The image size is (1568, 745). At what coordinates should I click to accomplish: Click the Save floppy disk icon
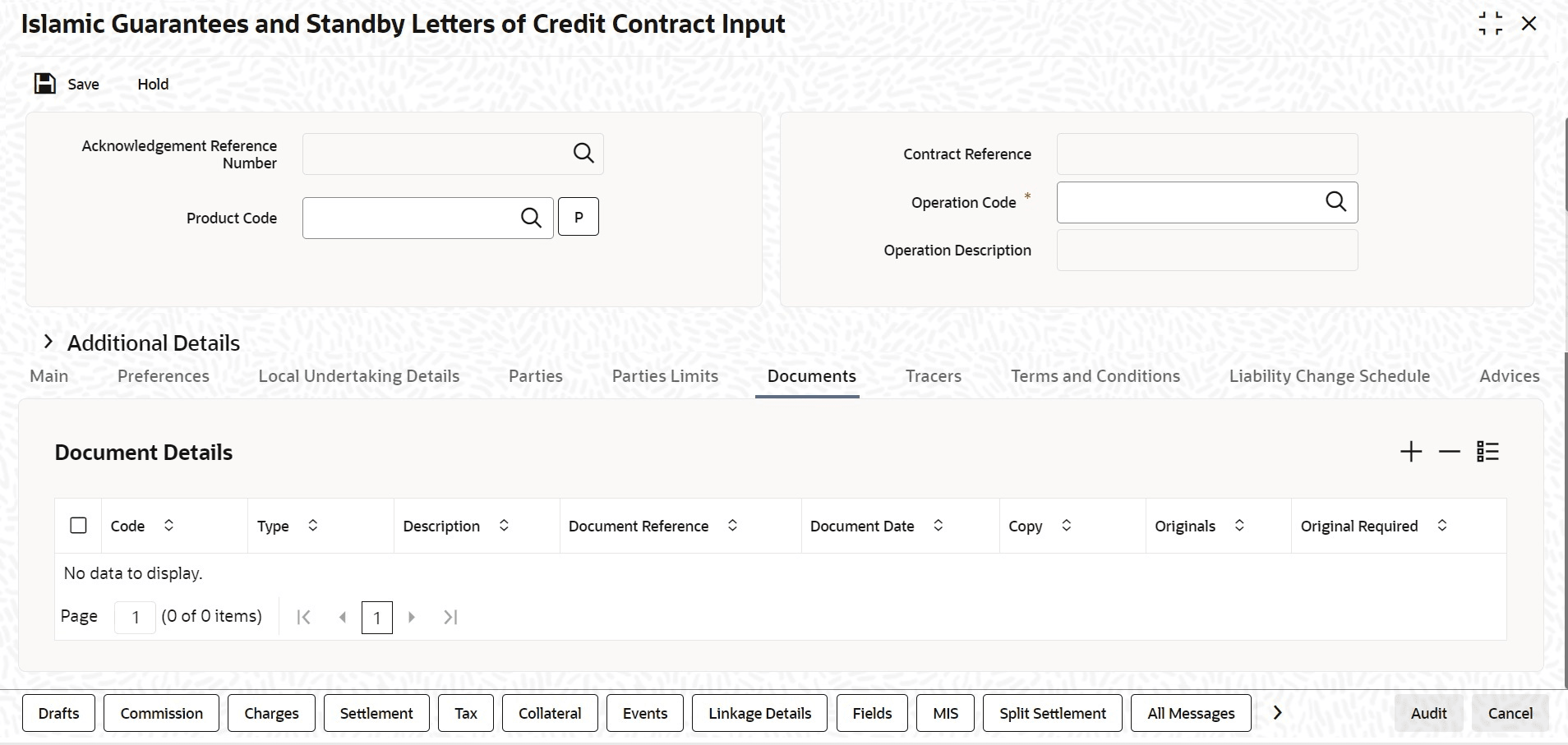[x=45, y=84]
